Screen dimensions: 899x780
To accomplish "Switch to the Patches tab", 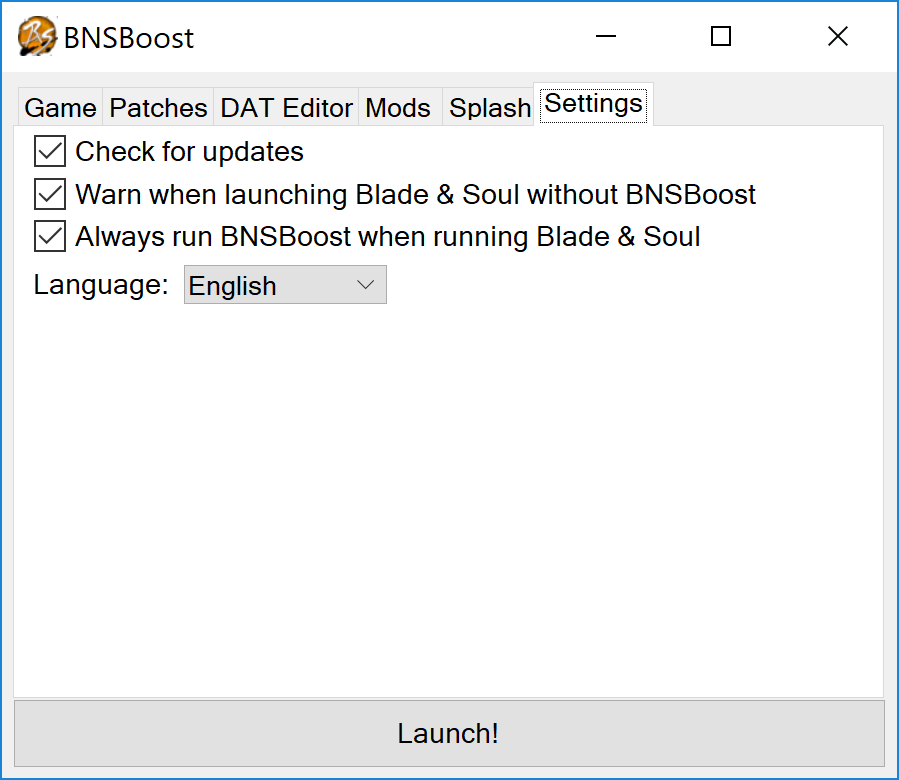I will (158, 107).
